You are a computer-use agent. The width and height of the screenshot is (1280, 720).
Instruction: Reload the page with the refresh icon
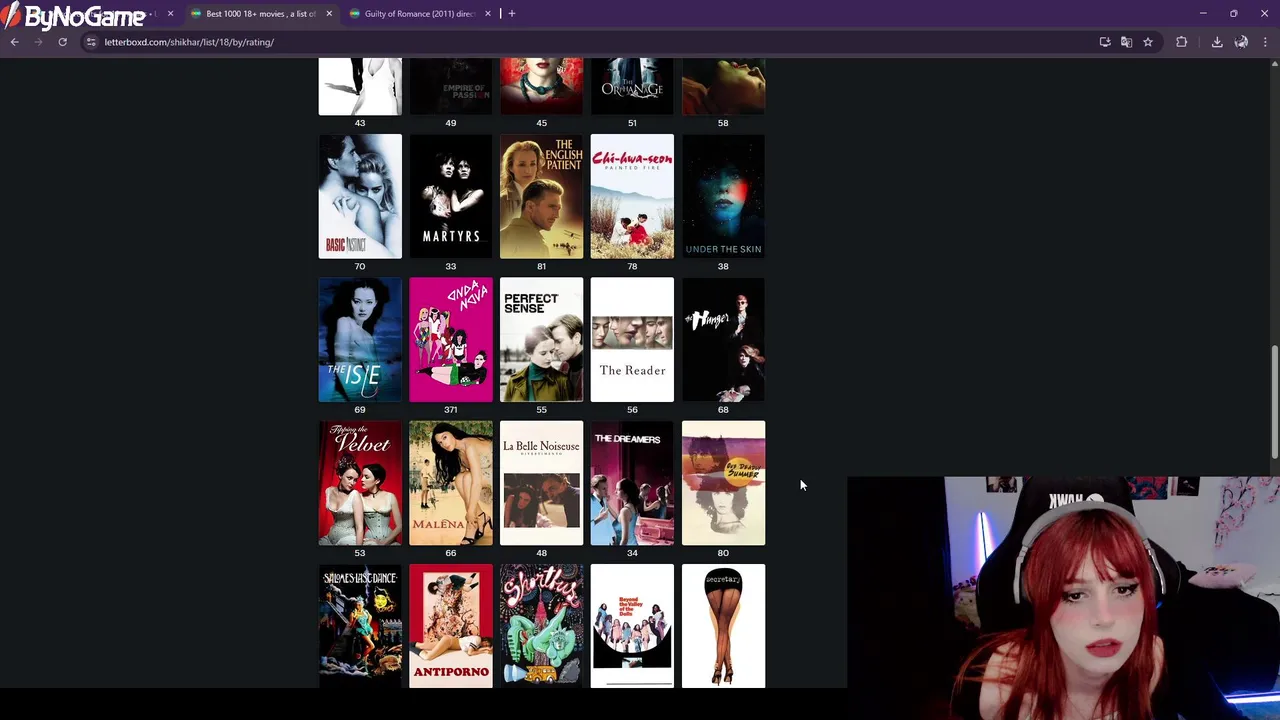point(62,42)
